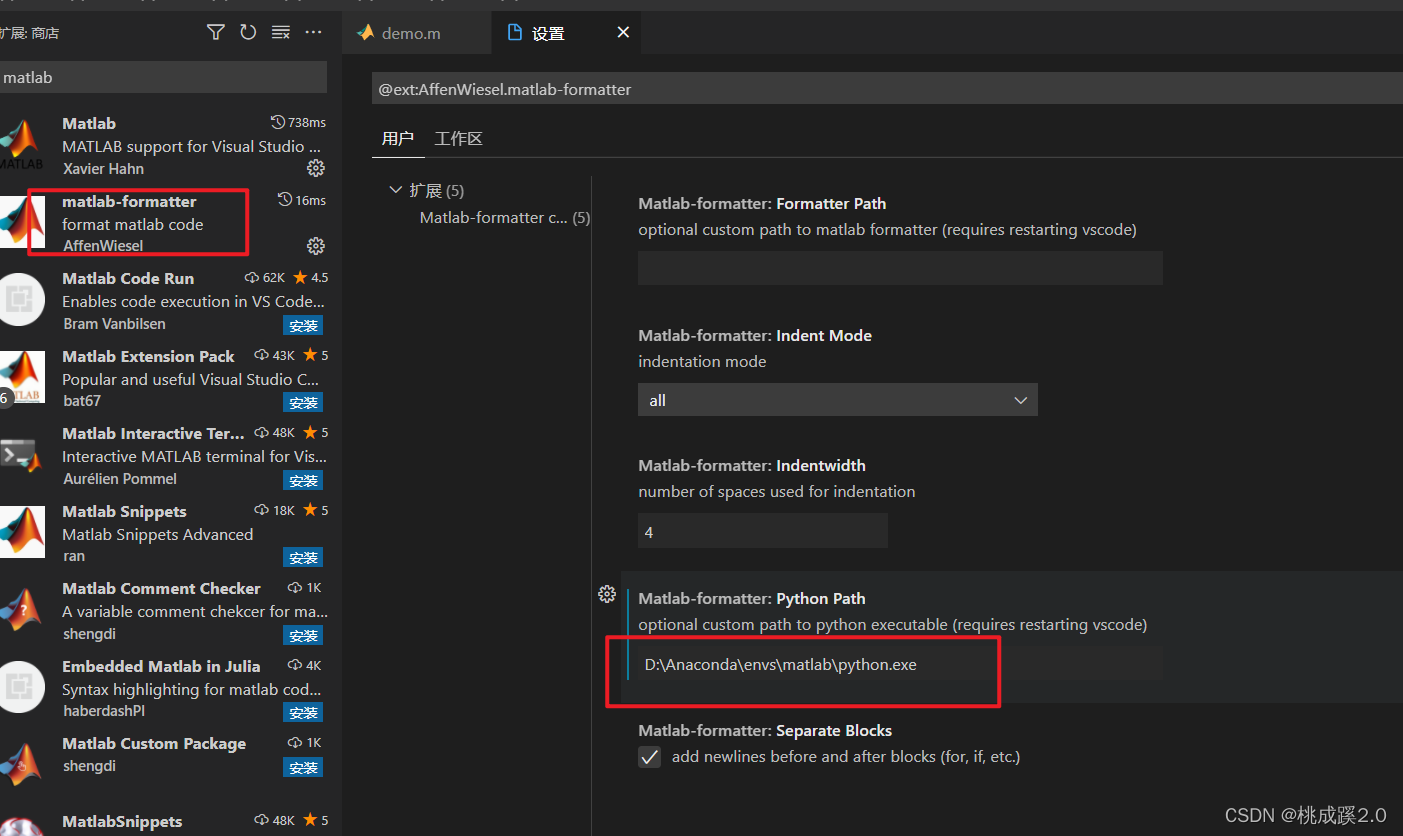The height and width of the screenshot is (836, 1403).
Task: Click the extensions filter funnel icon
Action: pyautogui.click(x=215, y=32)
